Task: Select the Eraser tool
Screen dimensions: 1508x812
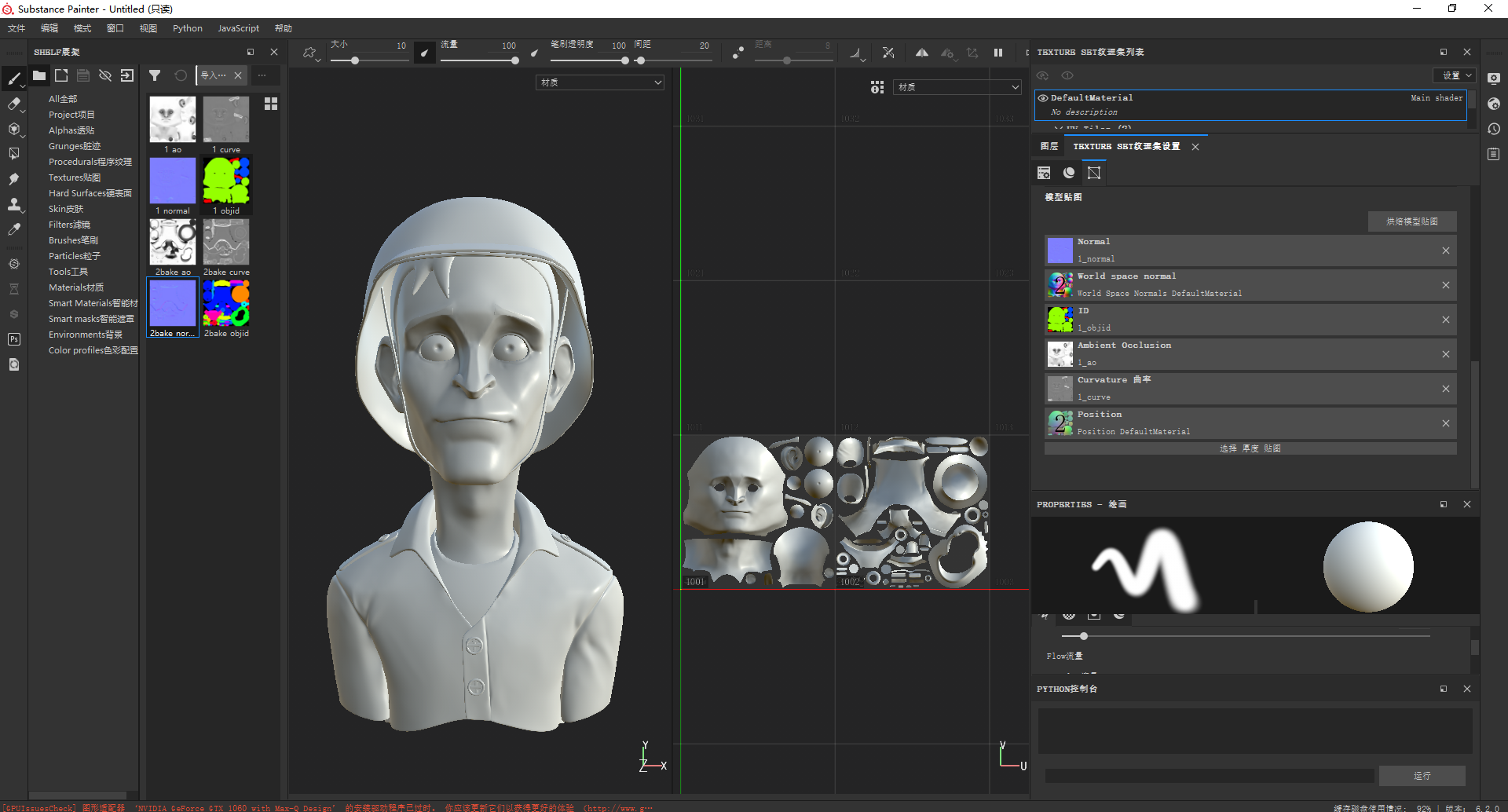Action: tap(14, 103)
